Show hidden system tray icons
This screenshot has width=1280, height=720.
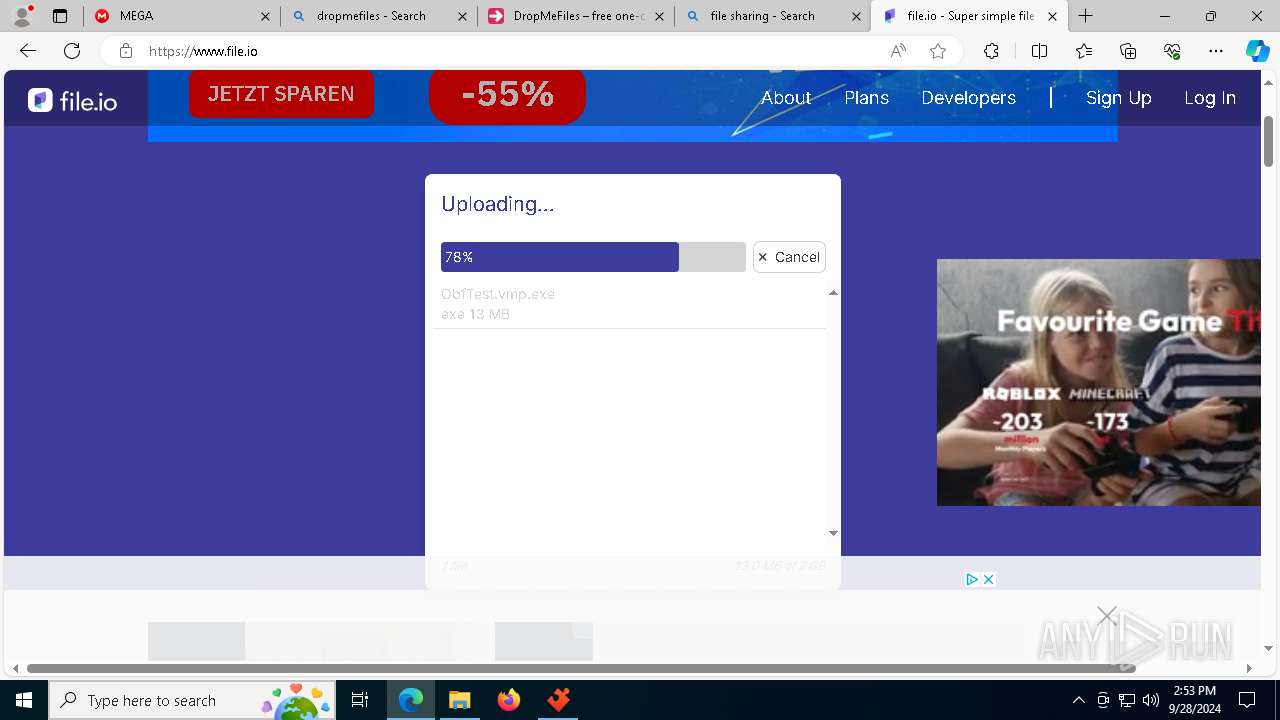(1078, 700)
